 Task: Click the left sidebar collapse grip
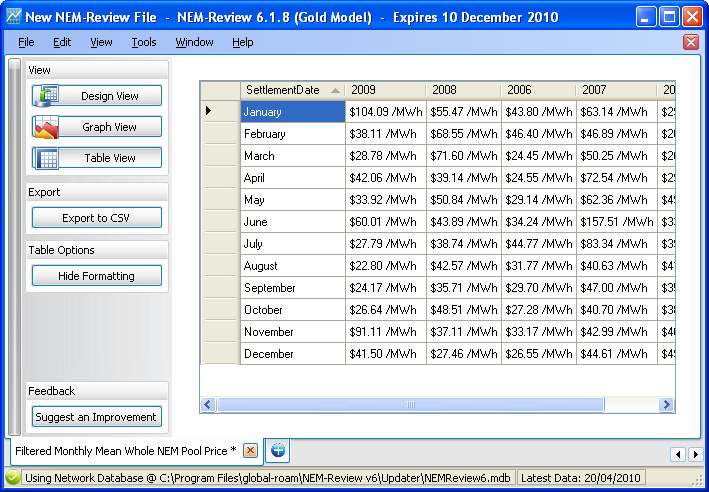(14, 246)
